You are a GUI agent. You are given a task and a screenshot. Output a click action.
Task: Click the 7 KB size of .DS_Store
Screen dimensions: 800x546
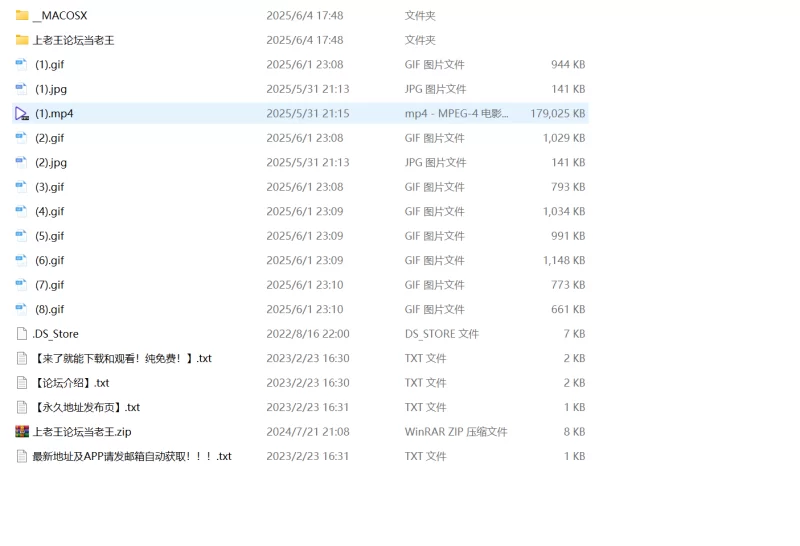[574, 334]
